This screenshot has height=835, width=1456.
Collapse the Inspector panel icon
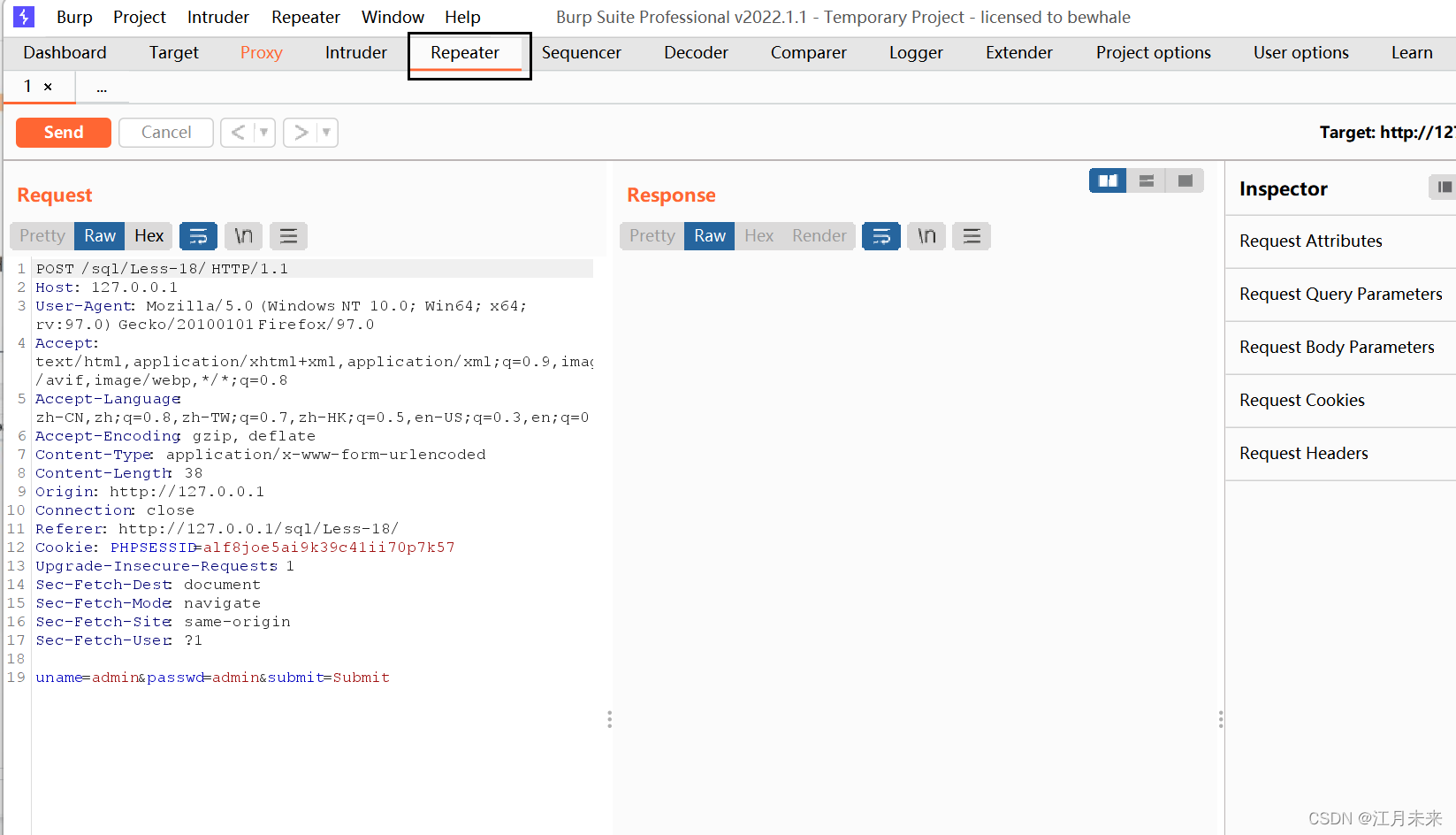click(1444, 187)
